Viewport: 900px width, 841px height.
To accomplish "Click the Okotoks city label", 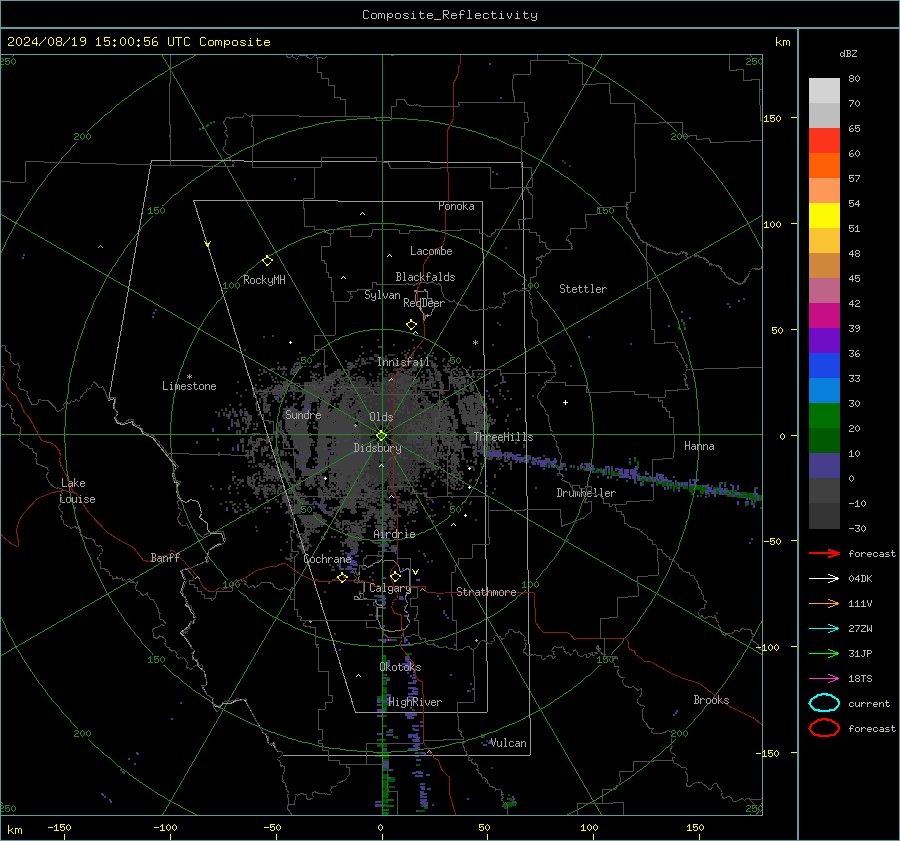I will (400, 667).
